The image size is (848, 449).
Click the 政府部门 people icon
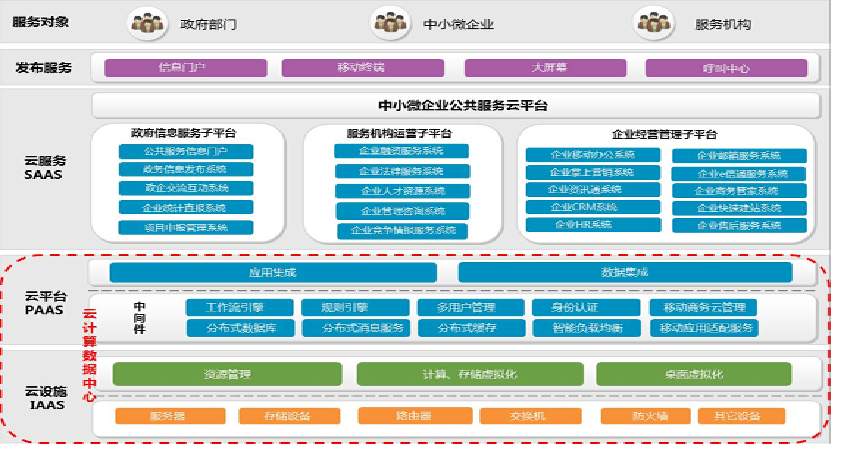(x=147, y=20)
